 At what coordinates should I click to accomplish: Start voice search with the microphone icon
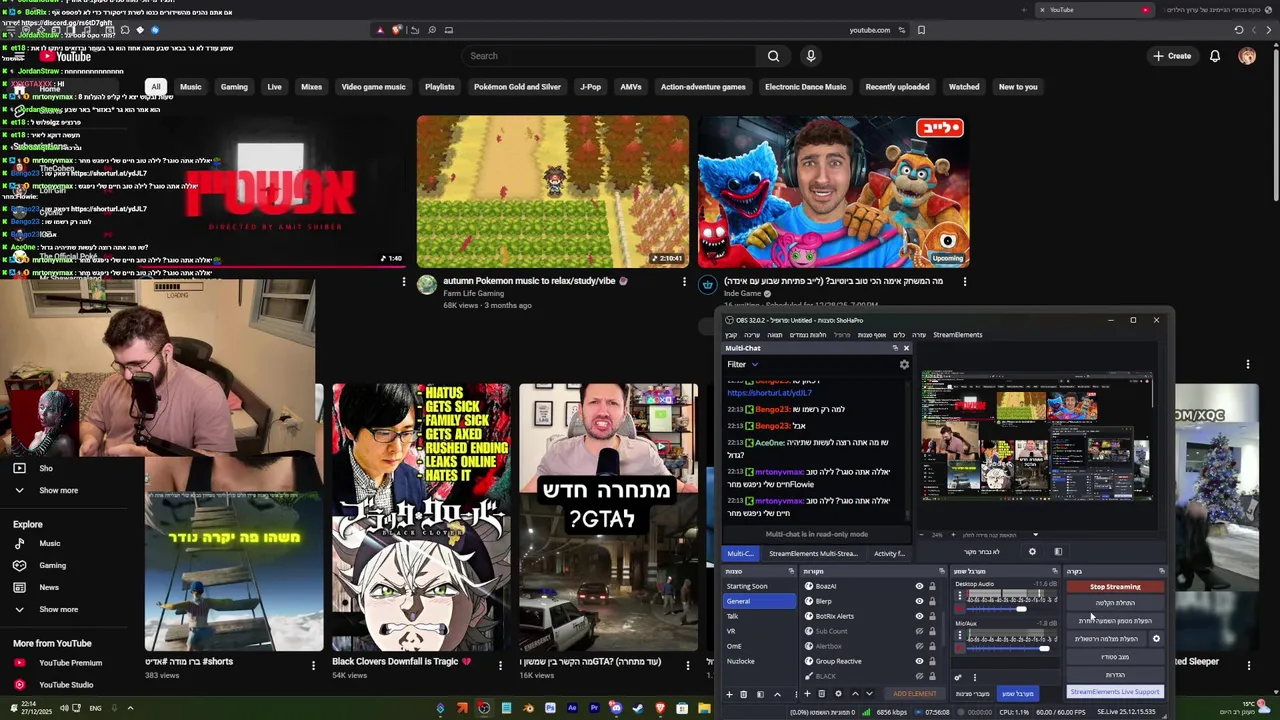[x=811, y=56]
